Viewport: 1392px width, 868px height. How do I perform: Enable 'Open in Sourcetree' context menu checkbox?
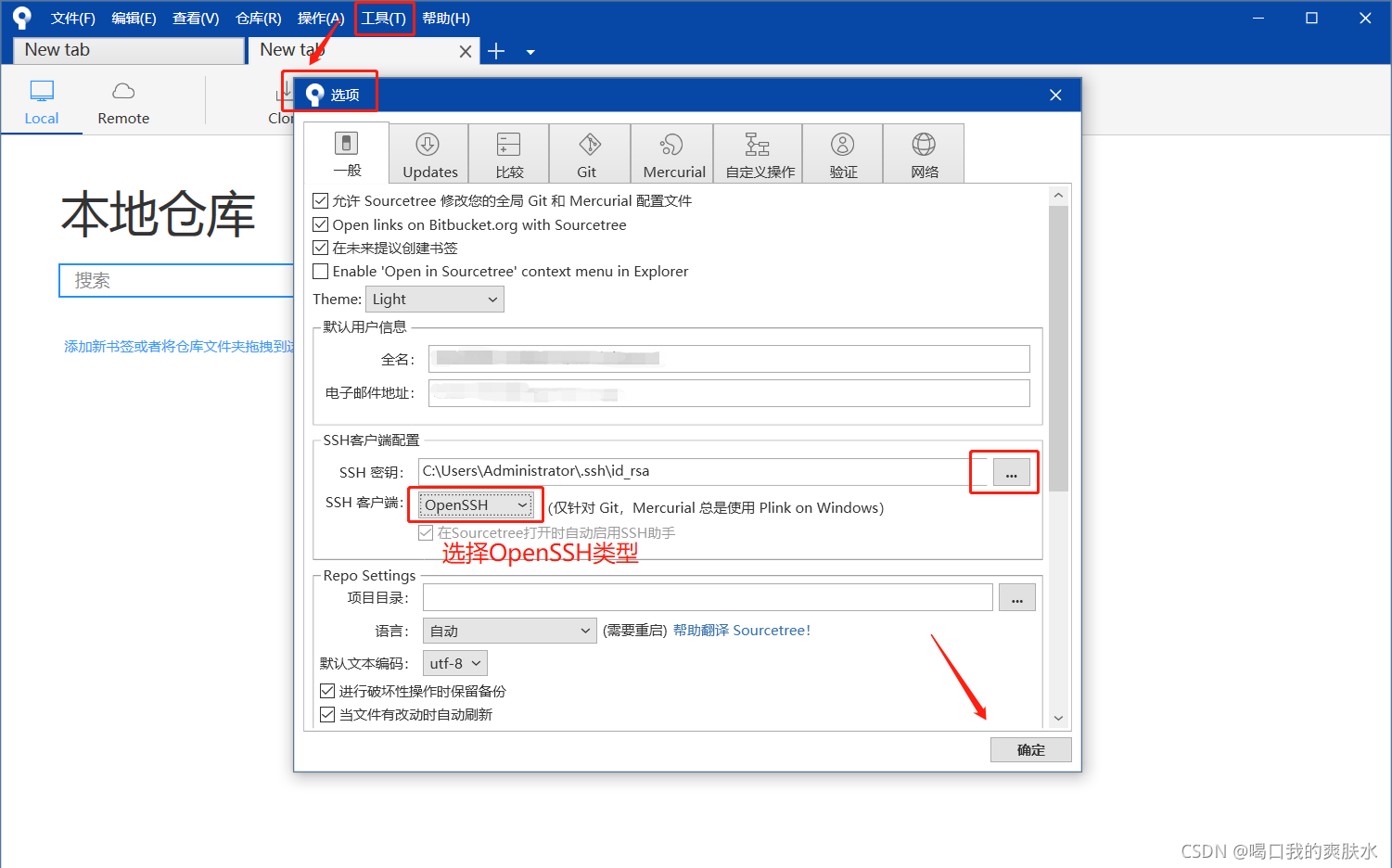tap(321, 271)
